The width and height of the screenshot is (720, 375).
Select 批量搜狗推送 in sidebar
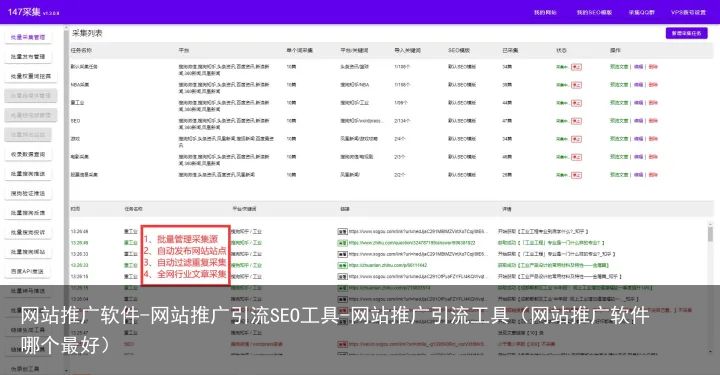click(x=28, y=174)
